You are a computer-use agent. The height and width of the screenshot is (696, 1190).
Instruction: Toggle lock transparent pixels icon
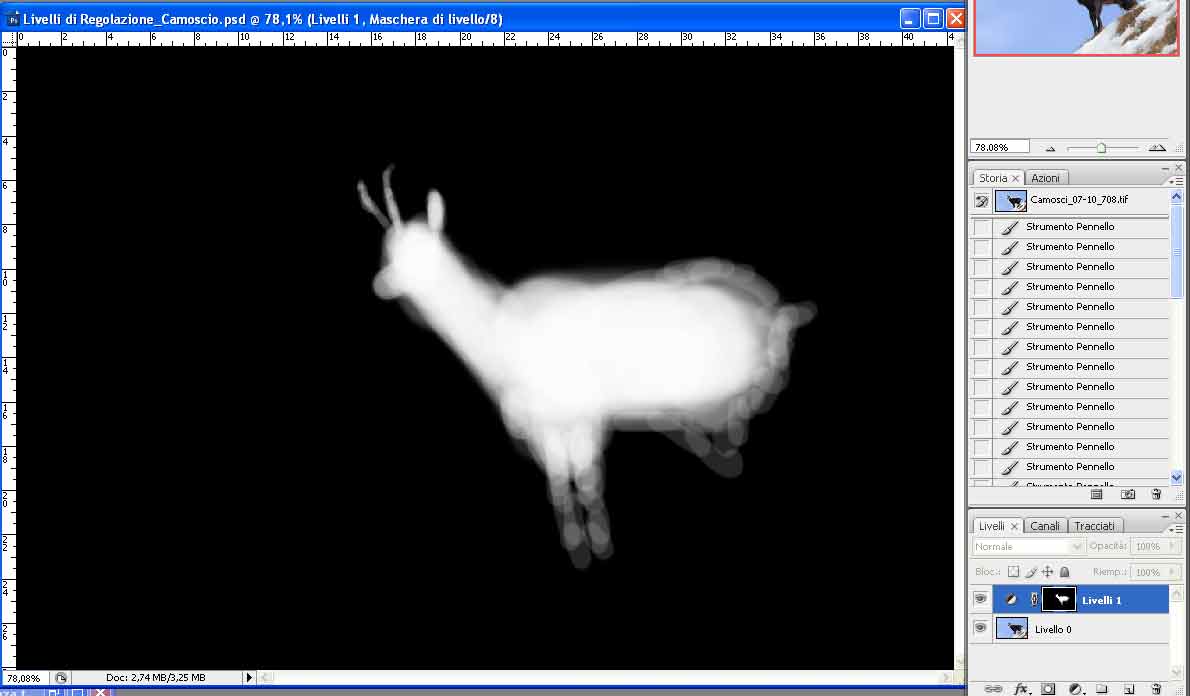click(x=1013, y=572)
